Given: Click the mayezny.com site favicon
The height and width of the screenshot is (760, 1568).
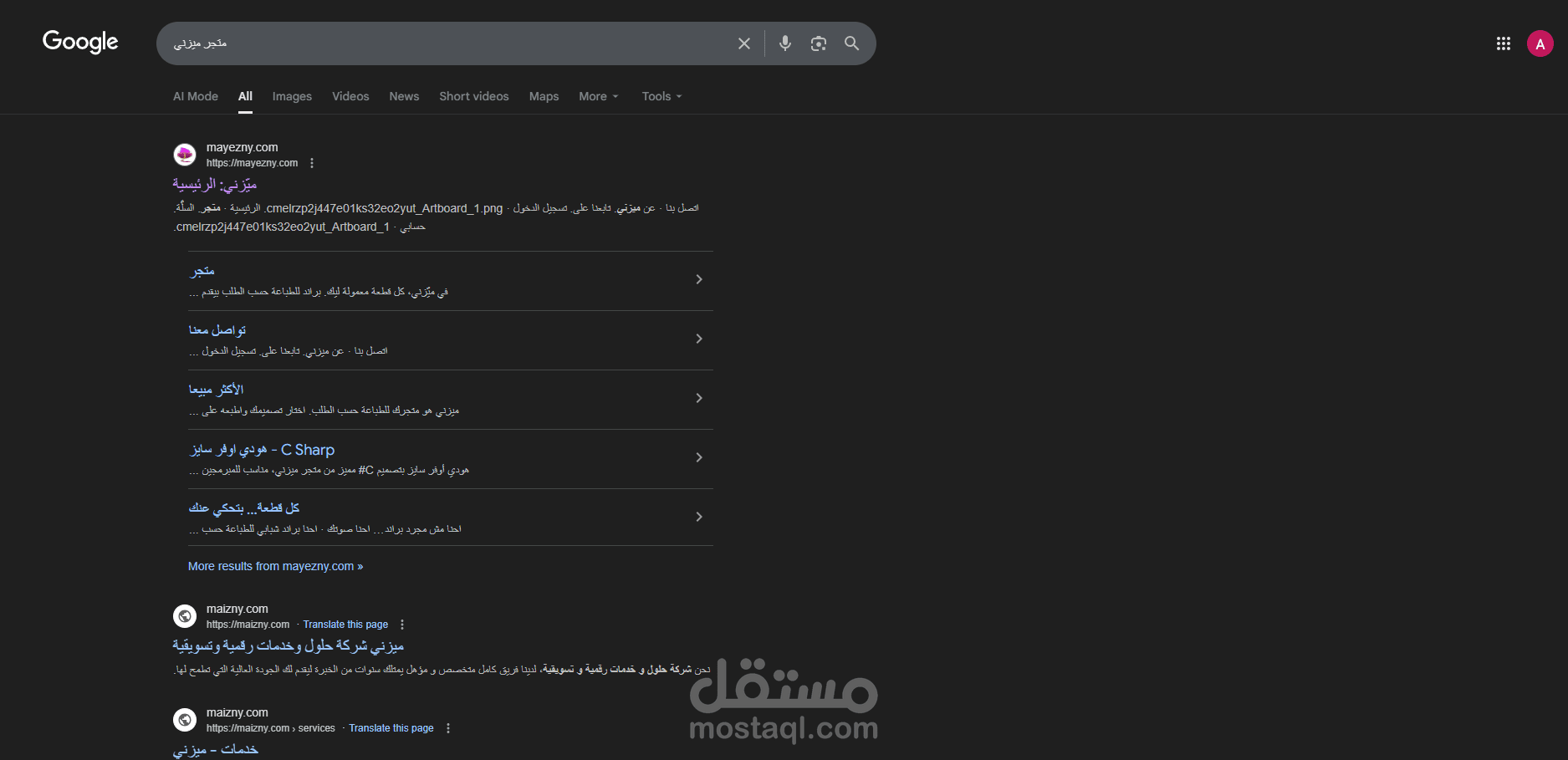Looking at the screenshot, I should 185,155.
